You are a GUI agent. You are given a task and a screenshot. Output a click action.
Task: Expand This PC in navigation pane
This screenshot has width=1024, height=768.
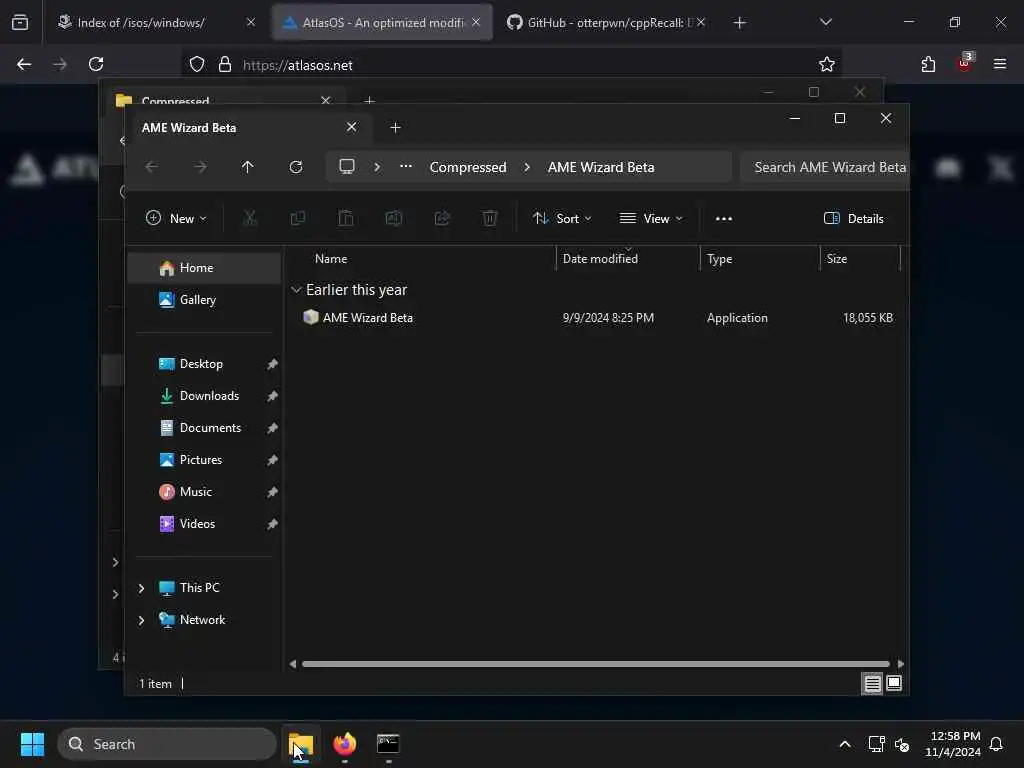pyautogui.click(x=141, y=588)
